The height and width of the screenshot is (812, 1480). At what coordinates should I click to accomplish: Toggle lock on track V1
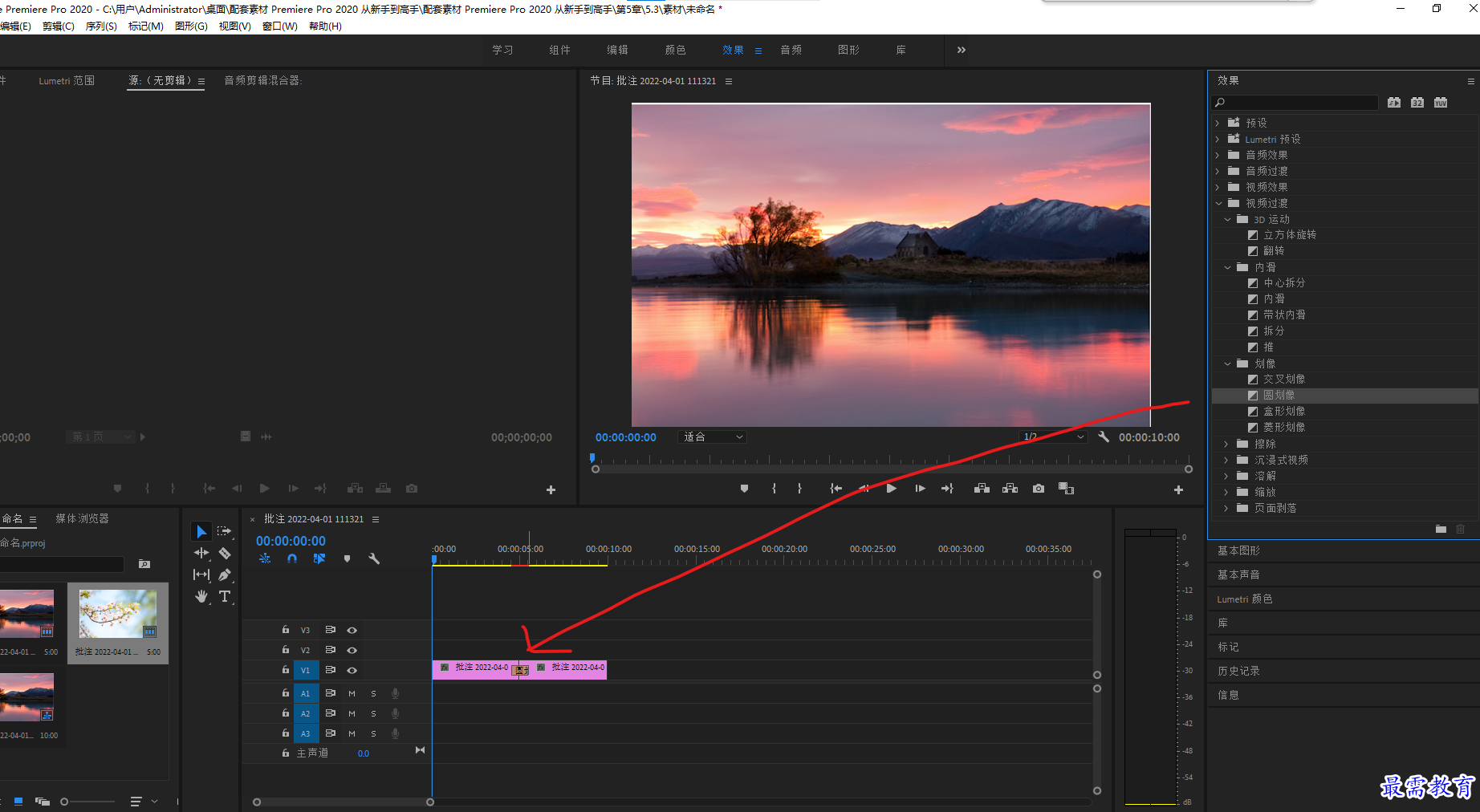(x=286, y=670)
